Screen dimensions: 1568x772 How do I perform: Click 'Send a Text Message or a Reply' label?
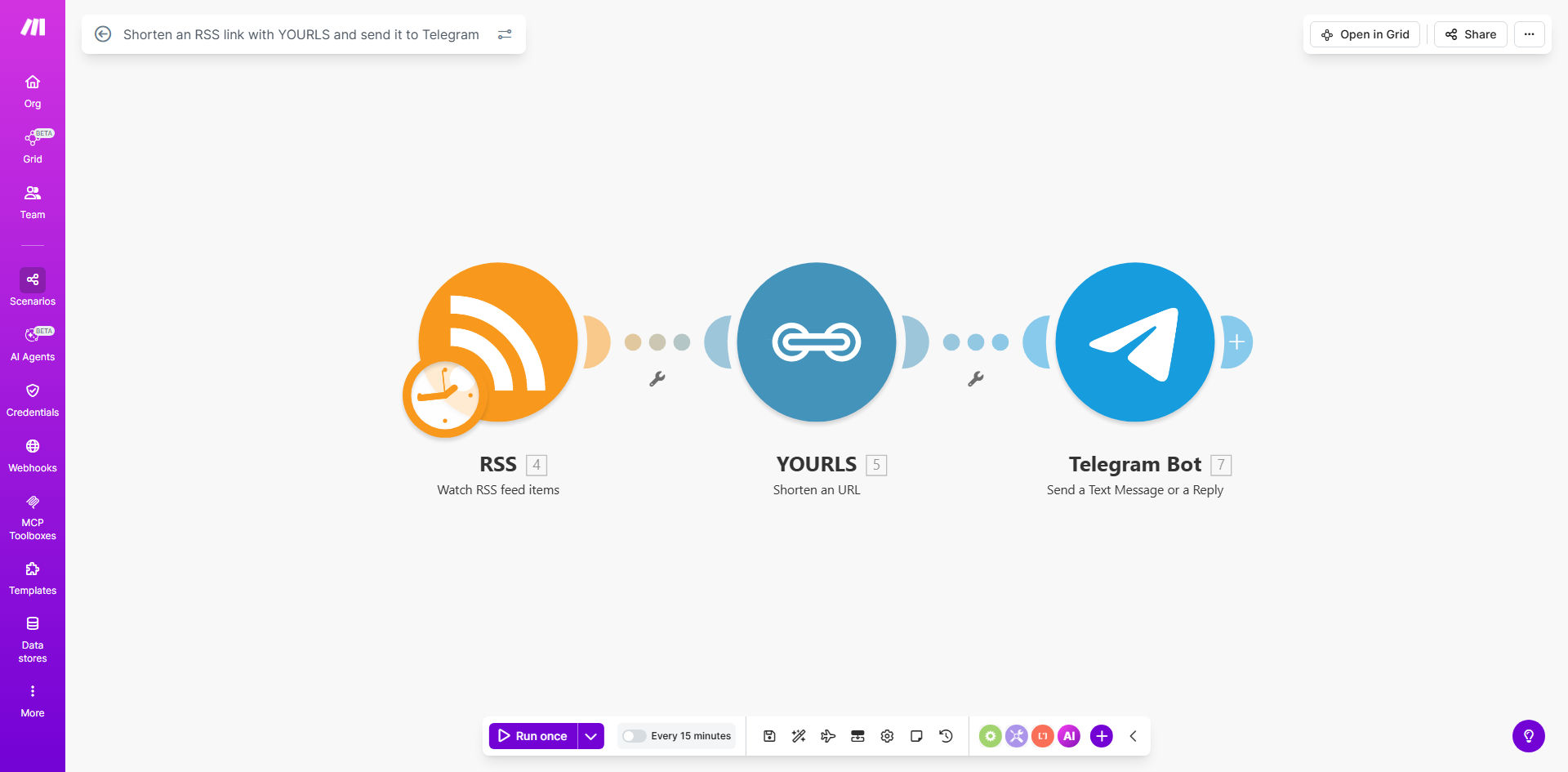[x=1135, y=490]
